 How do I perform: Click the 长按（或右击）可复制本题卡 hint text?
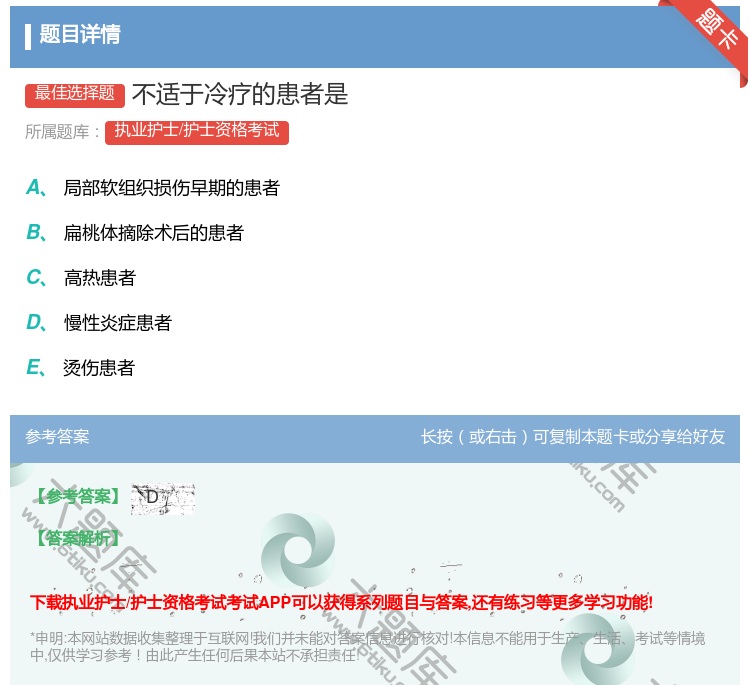tap(573, 437)
